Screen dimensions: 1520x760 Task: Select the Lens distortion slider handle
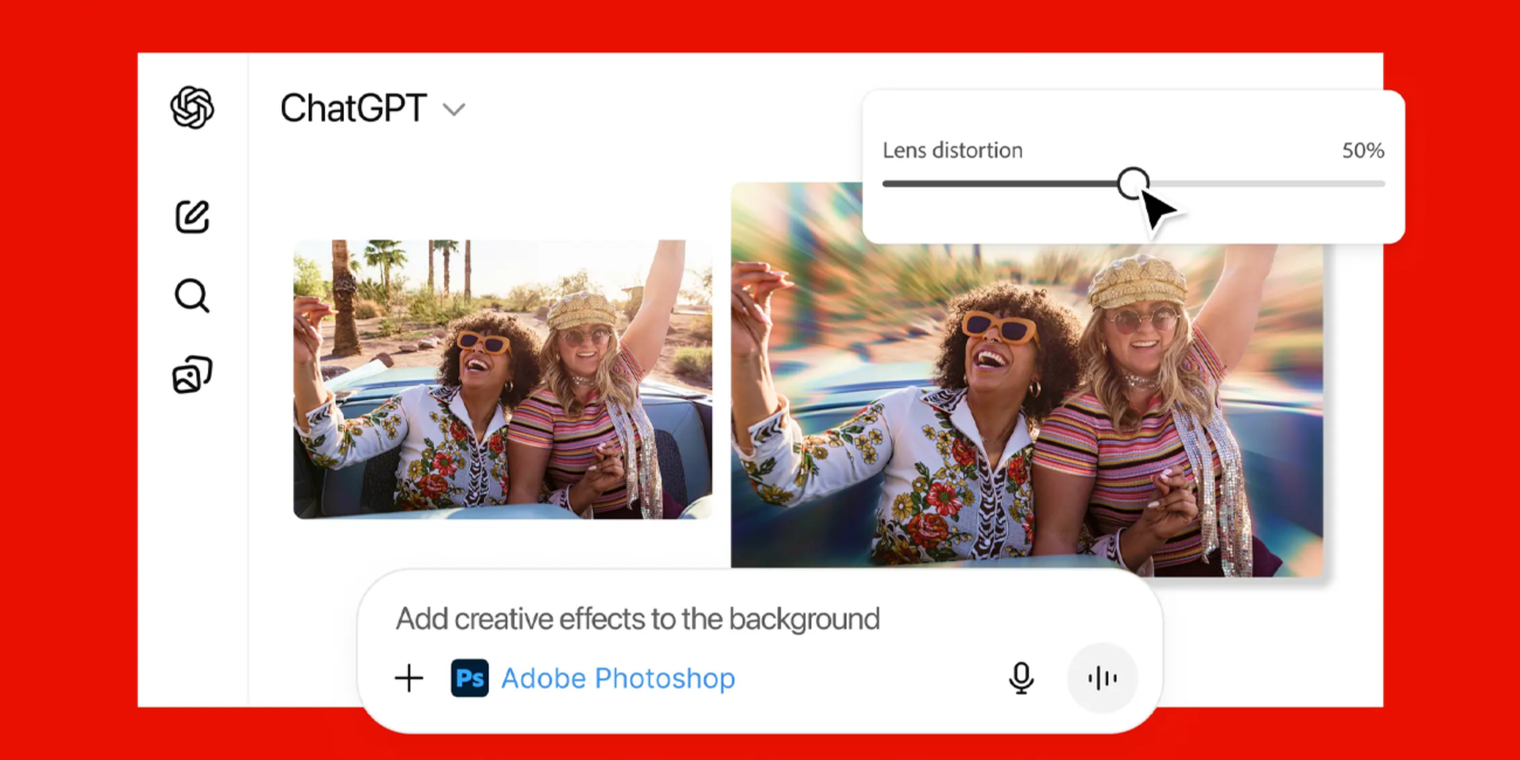click(1133, 183)
